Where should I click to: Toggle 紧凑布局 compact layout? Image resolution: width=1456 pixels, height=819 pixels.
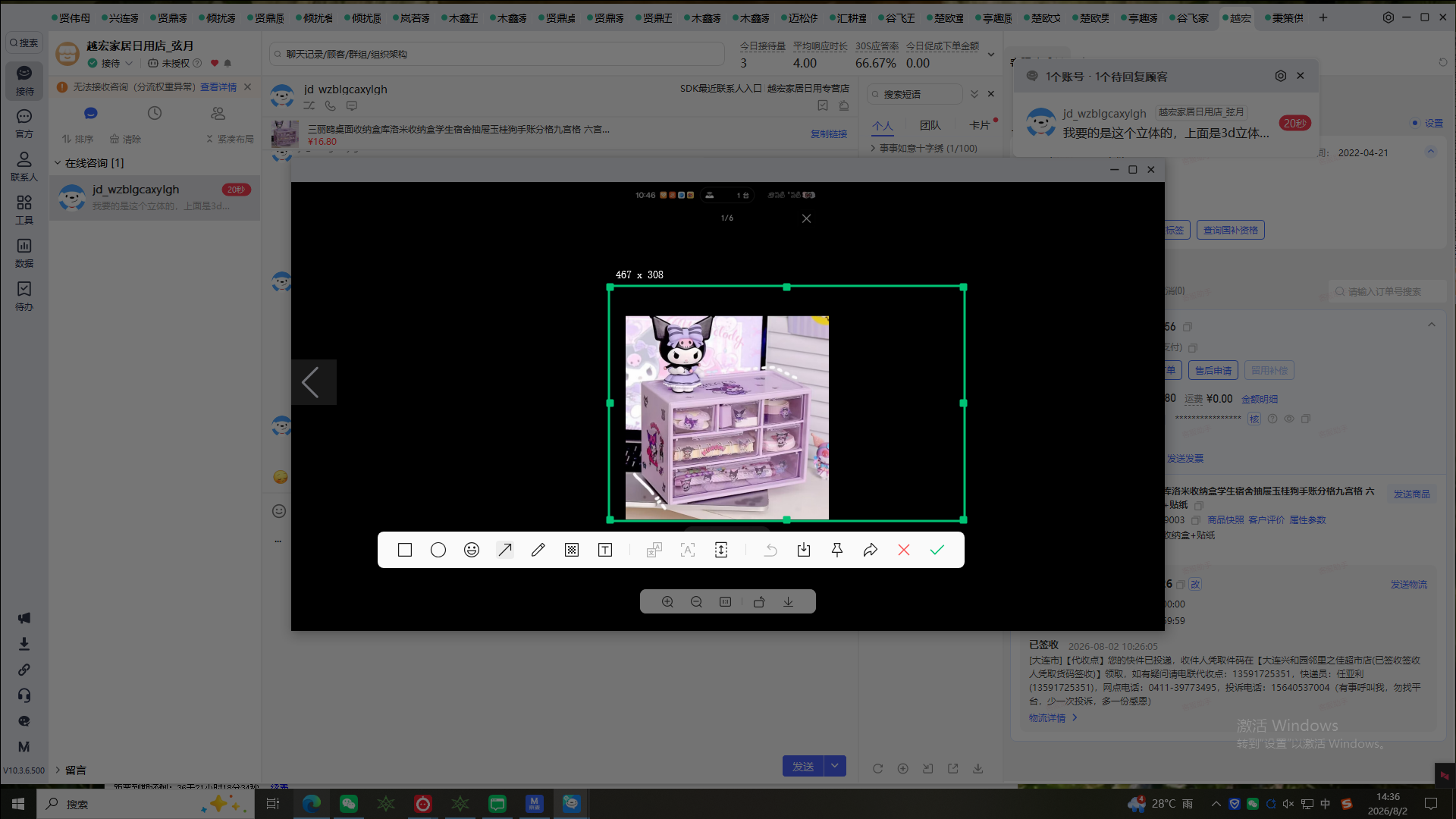point(231,139)
